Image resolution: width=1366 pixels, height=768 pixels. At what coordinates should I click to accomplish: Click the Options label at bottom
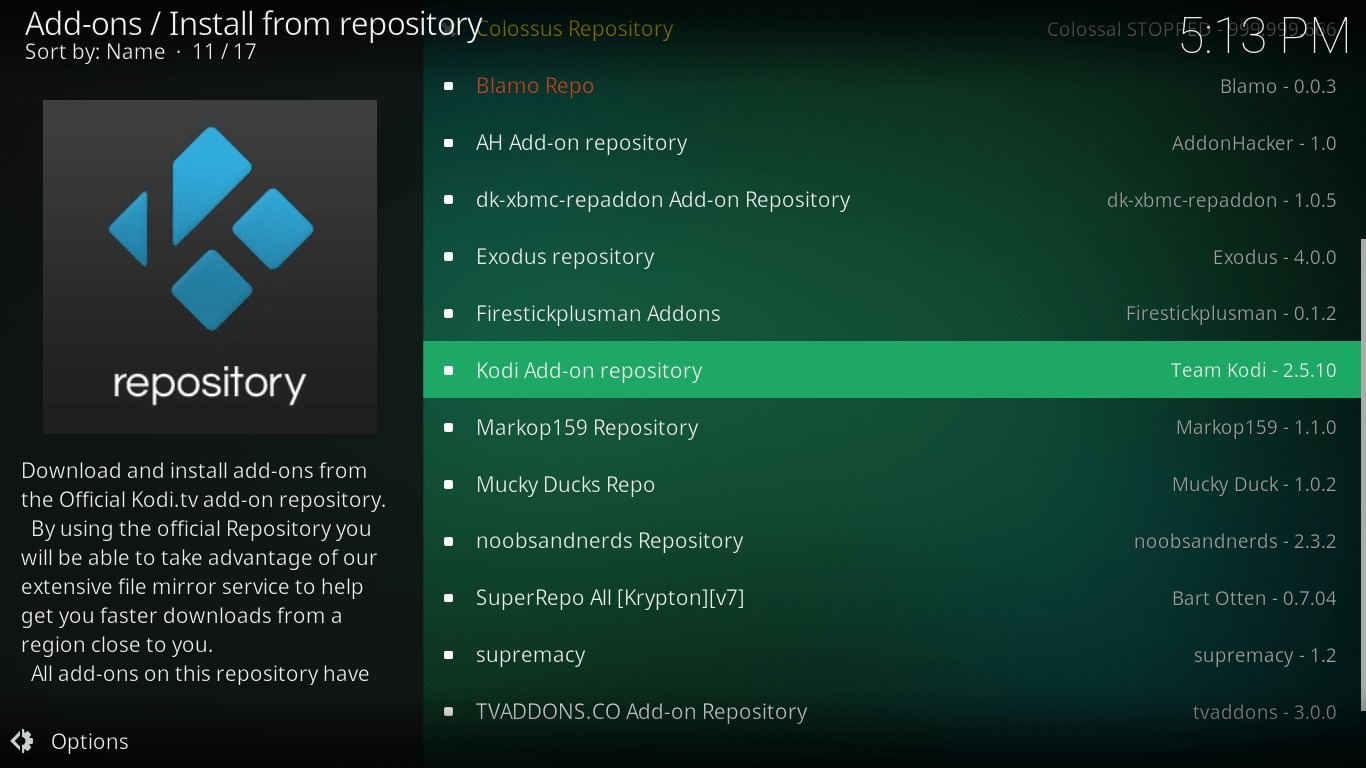90,741
